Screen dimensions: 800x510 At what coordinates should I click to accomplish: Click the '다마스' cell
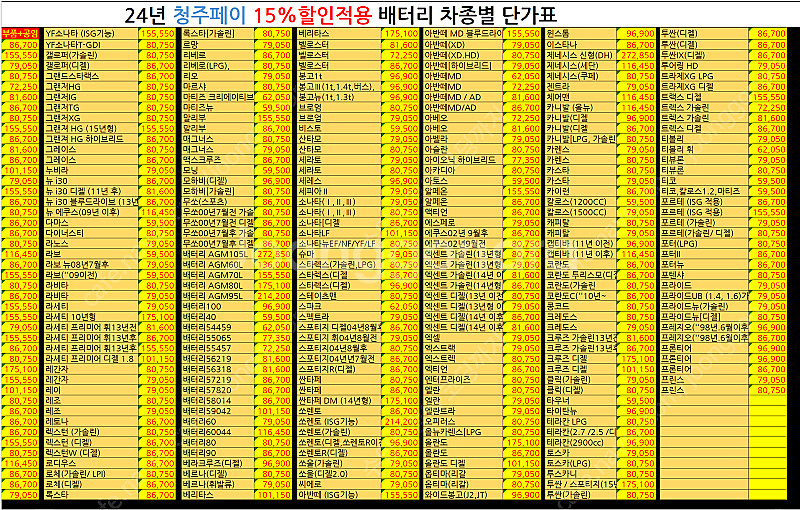[91, 222]
